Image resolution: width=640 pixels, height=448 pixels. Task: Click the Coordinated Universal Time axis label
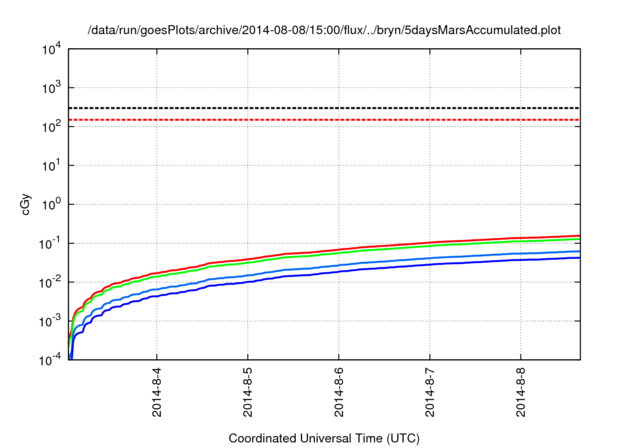(325, 438)
